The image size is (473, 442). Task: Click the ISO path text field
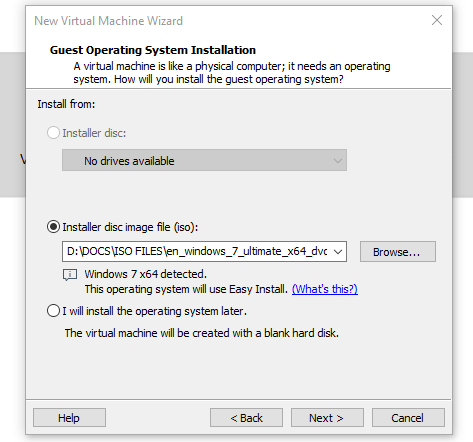click(x=197, y=251)
